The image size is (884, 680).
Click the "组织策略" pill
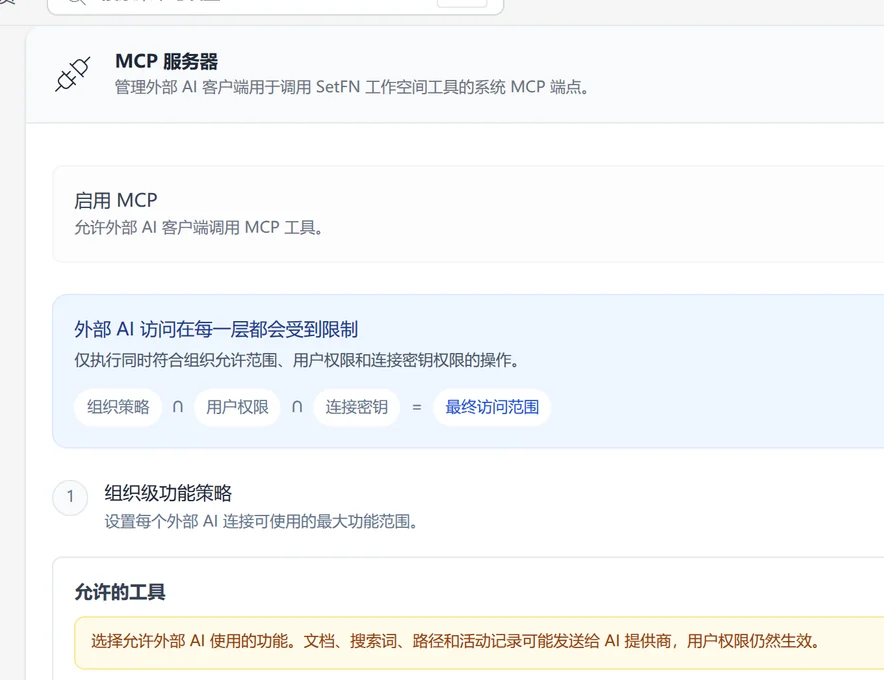click(118, 407)
